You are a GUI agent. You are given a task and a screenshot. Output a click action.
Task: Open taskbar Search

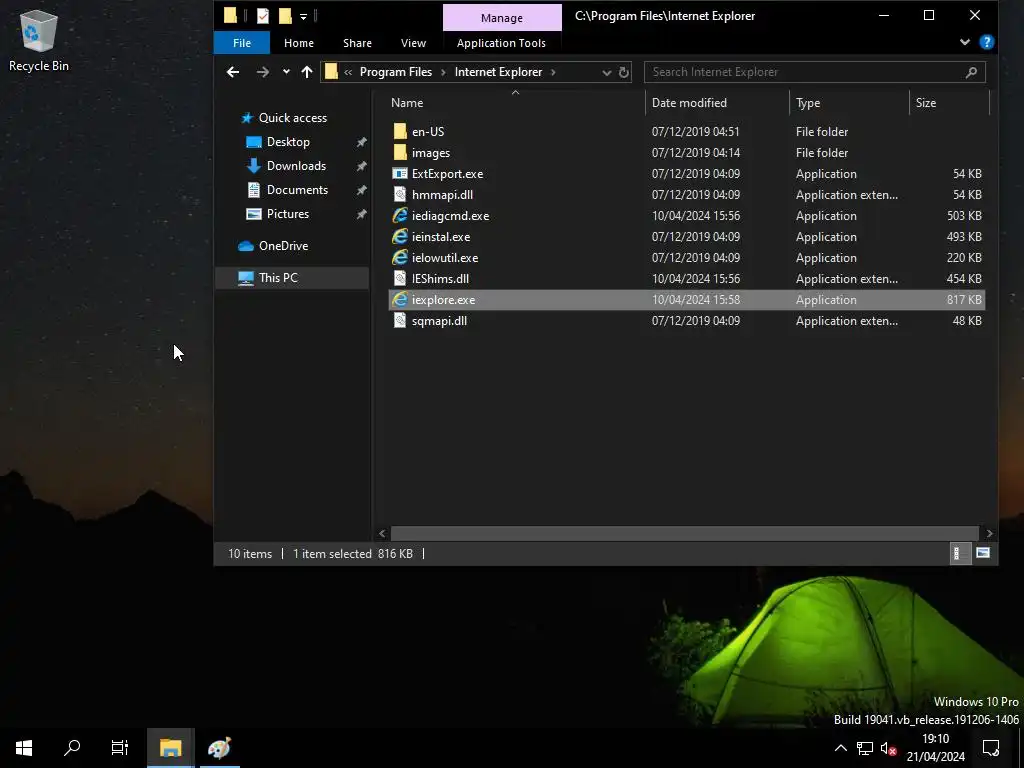click(72, 748)
